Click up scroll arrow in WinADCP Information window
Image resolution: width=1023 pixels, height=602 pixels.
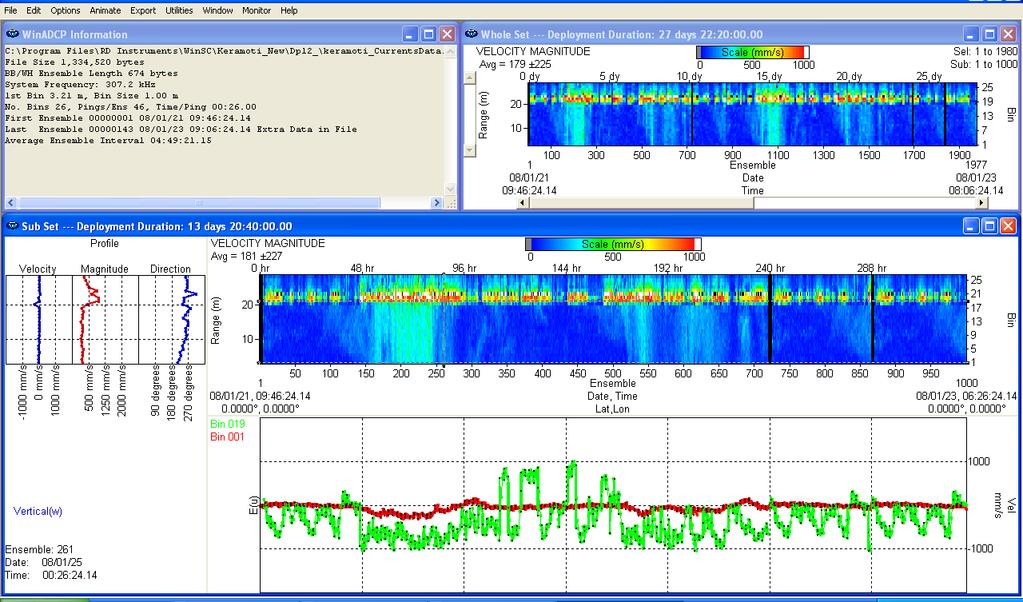(450, 52)
